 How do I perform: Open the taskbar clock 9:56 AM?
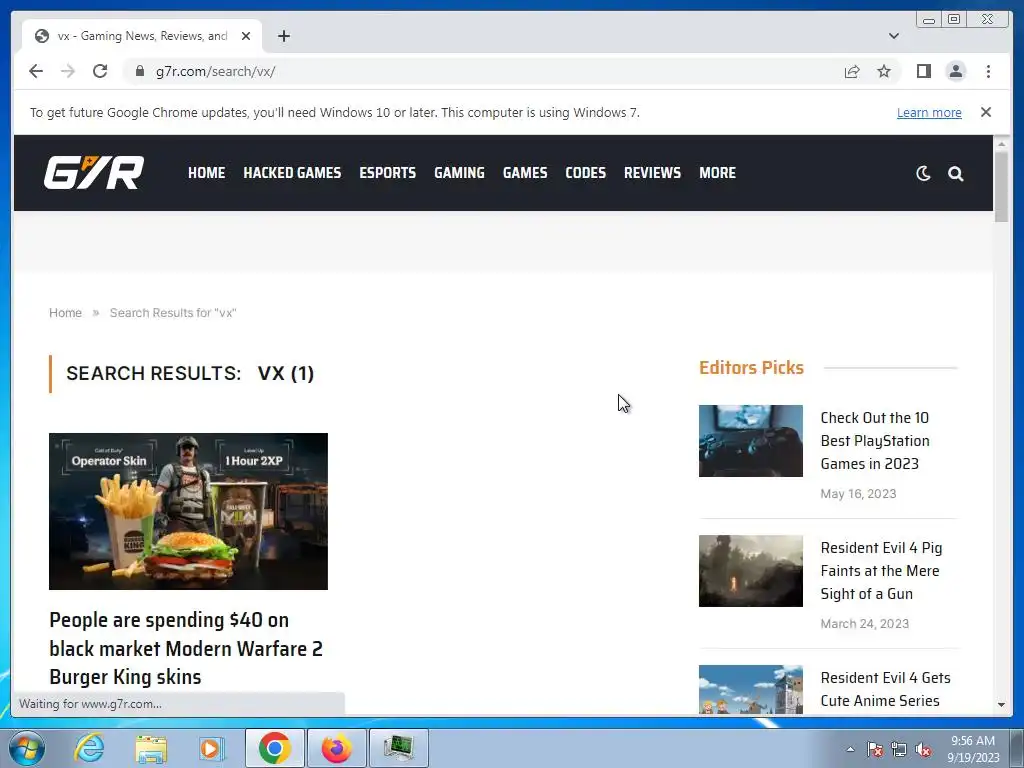pyautogui.click(x=972, y=749)
